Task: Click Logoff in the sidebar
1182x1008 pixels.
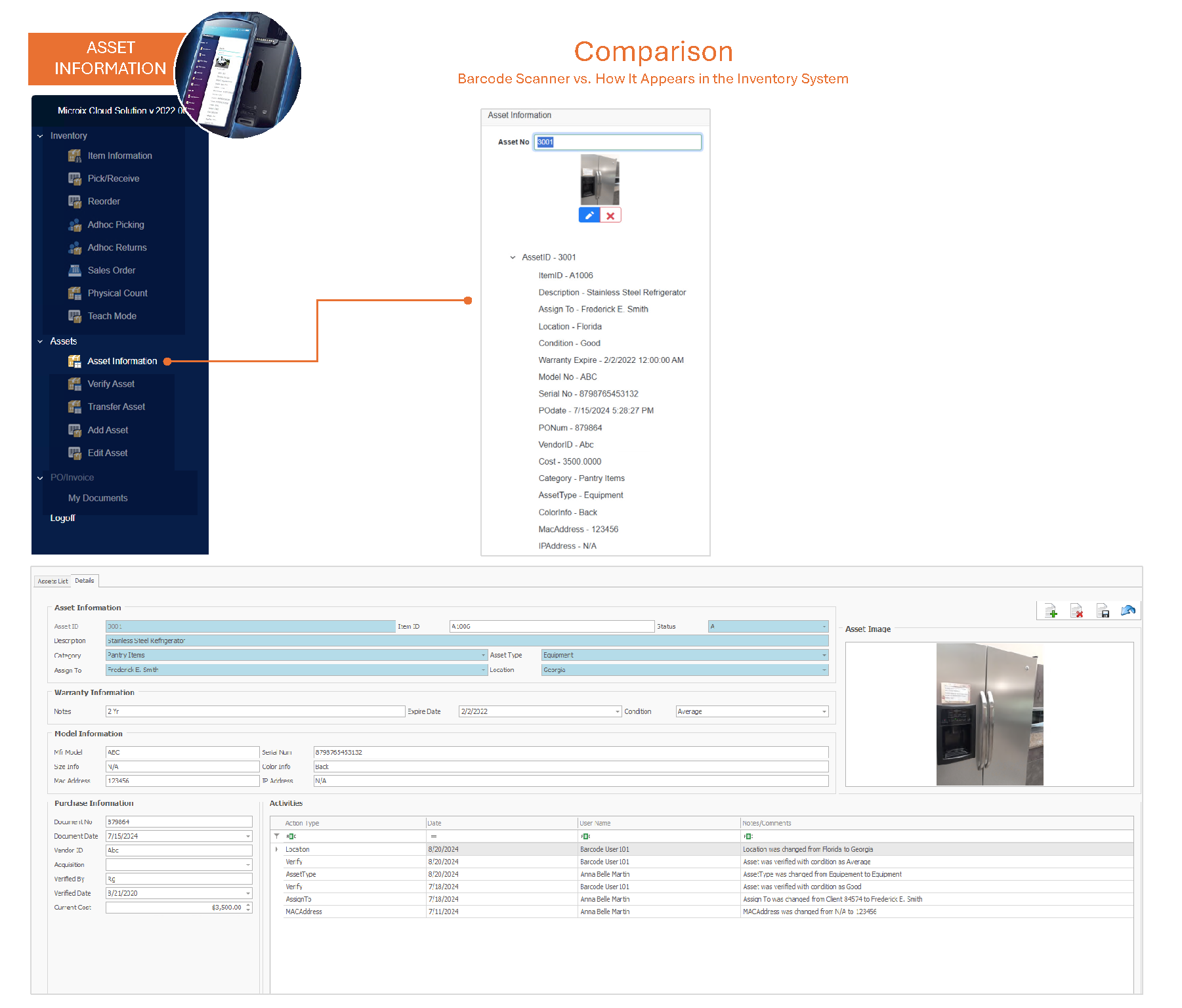Action: point(63,518)
